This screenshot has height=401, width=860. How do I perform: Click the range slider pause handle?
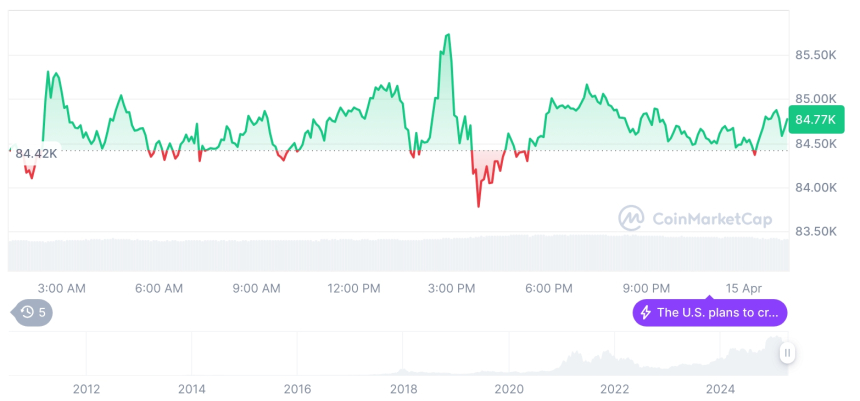point(788,352)
